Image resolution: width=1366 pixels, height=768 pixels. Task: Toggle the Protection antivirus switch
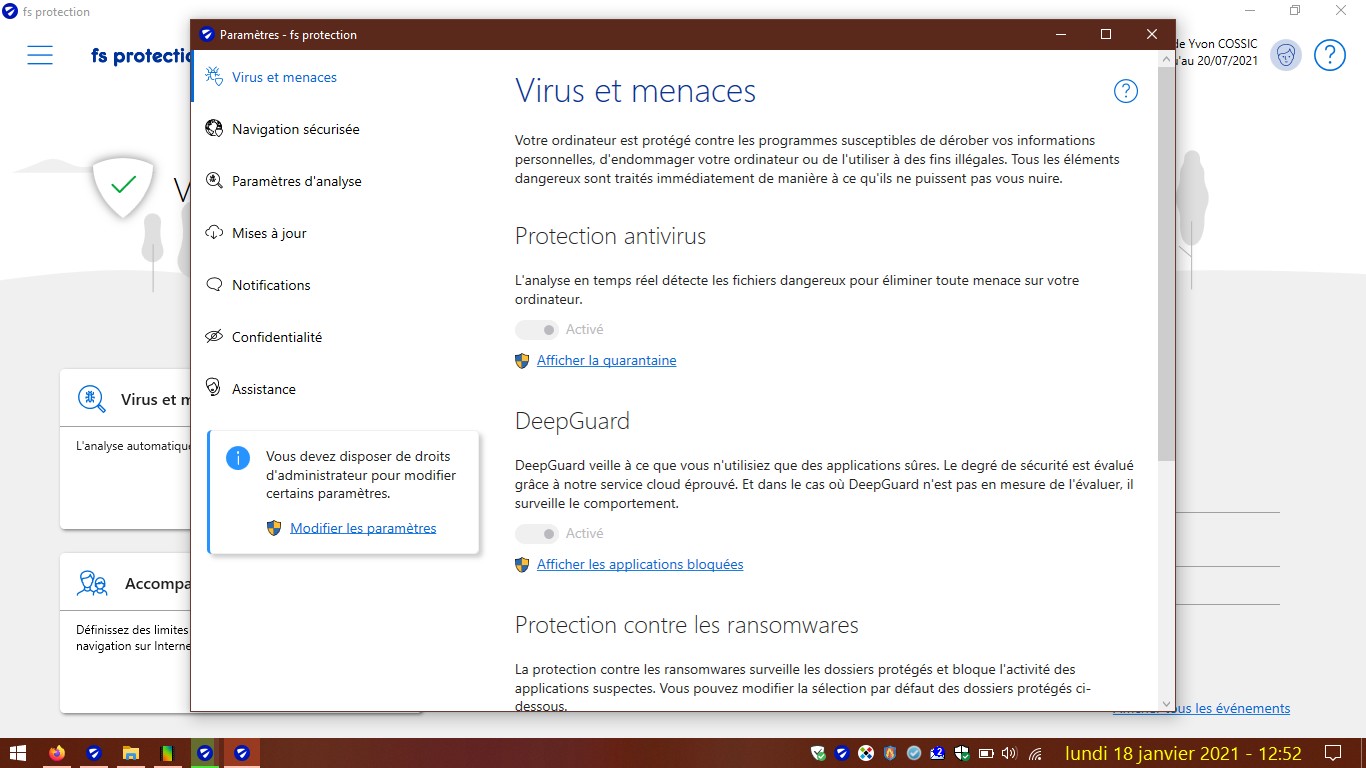537,330
